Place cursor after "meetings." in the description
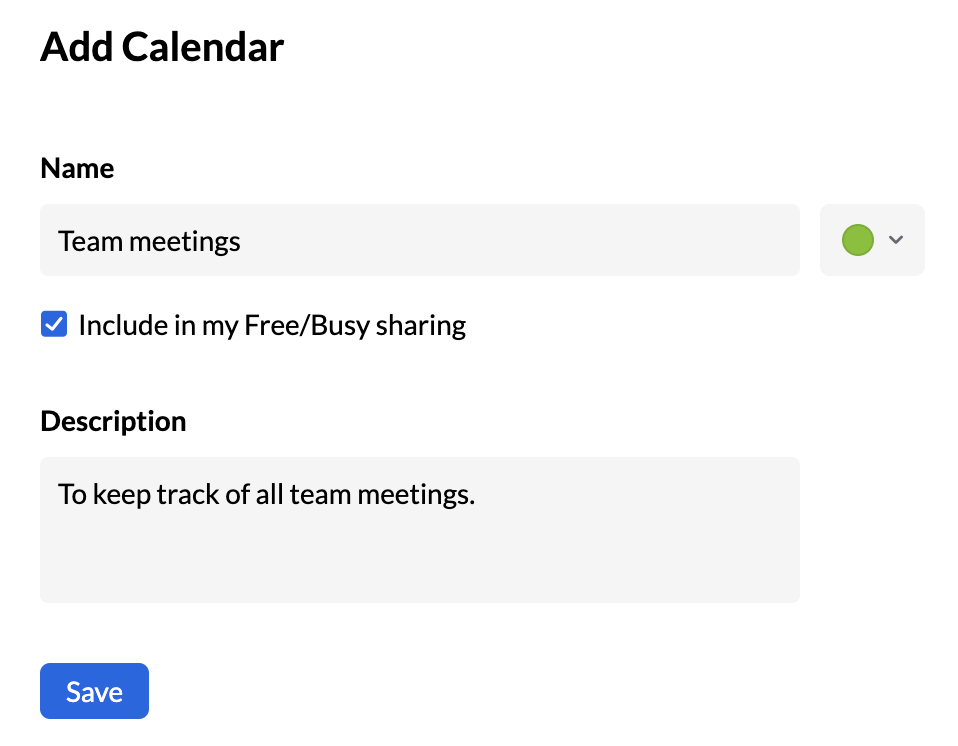Screen dimensions: 958x746 click(476, 494)
